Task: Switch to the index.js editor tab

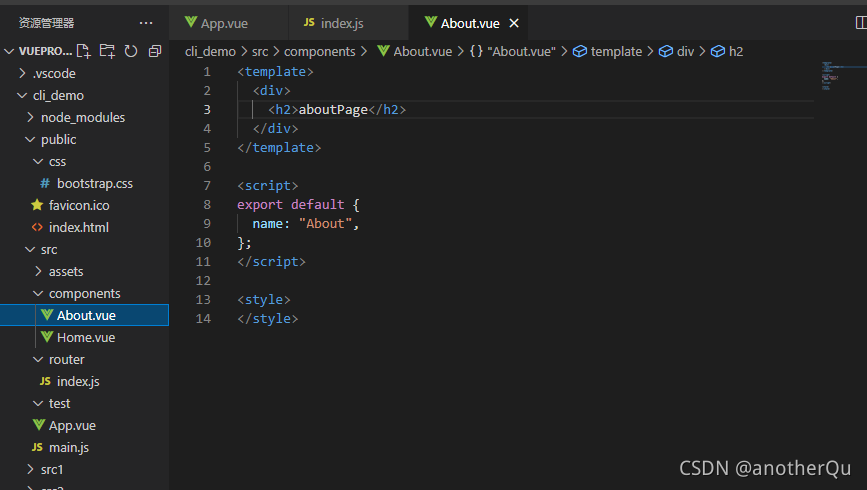Action: 348,23
